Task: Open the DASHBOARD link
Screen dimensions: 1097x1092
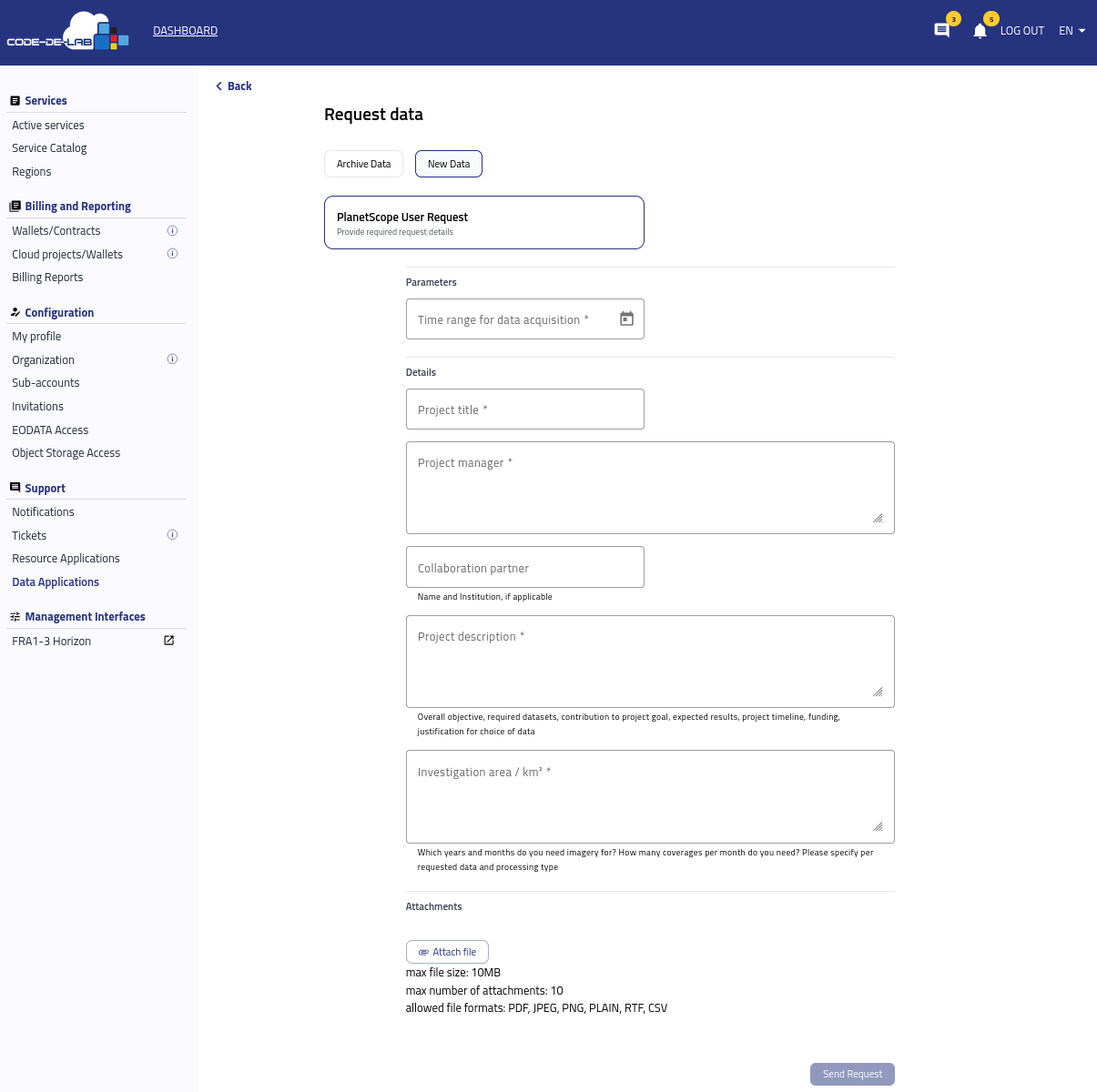Action: (x=185, y=31)
